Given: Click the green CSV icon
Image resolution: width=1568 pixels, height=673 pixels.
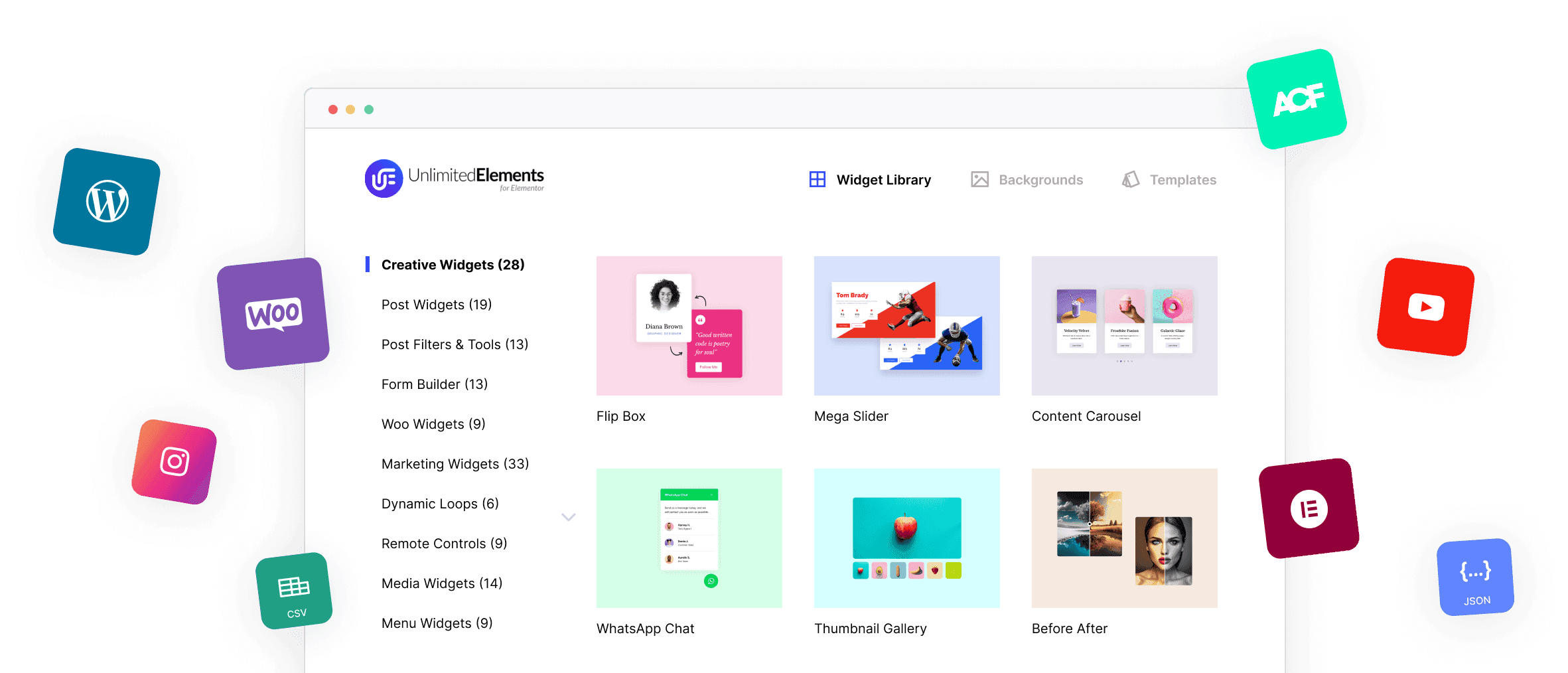Looking at the screenshot, I should (294, 591).
